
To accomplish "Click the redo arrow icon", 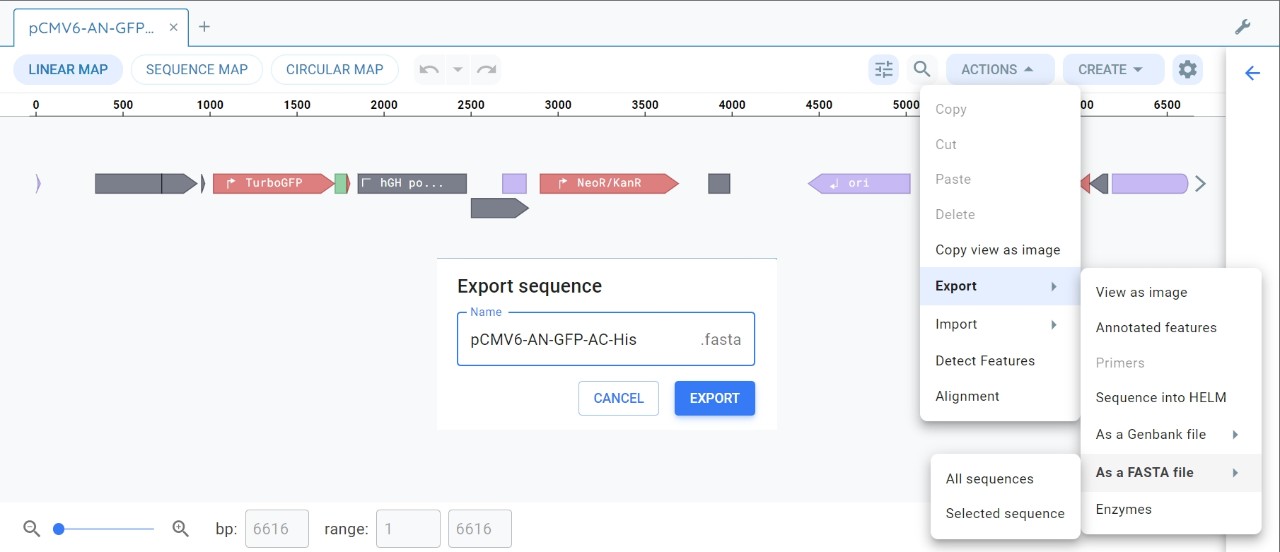I will coord(486,69).
